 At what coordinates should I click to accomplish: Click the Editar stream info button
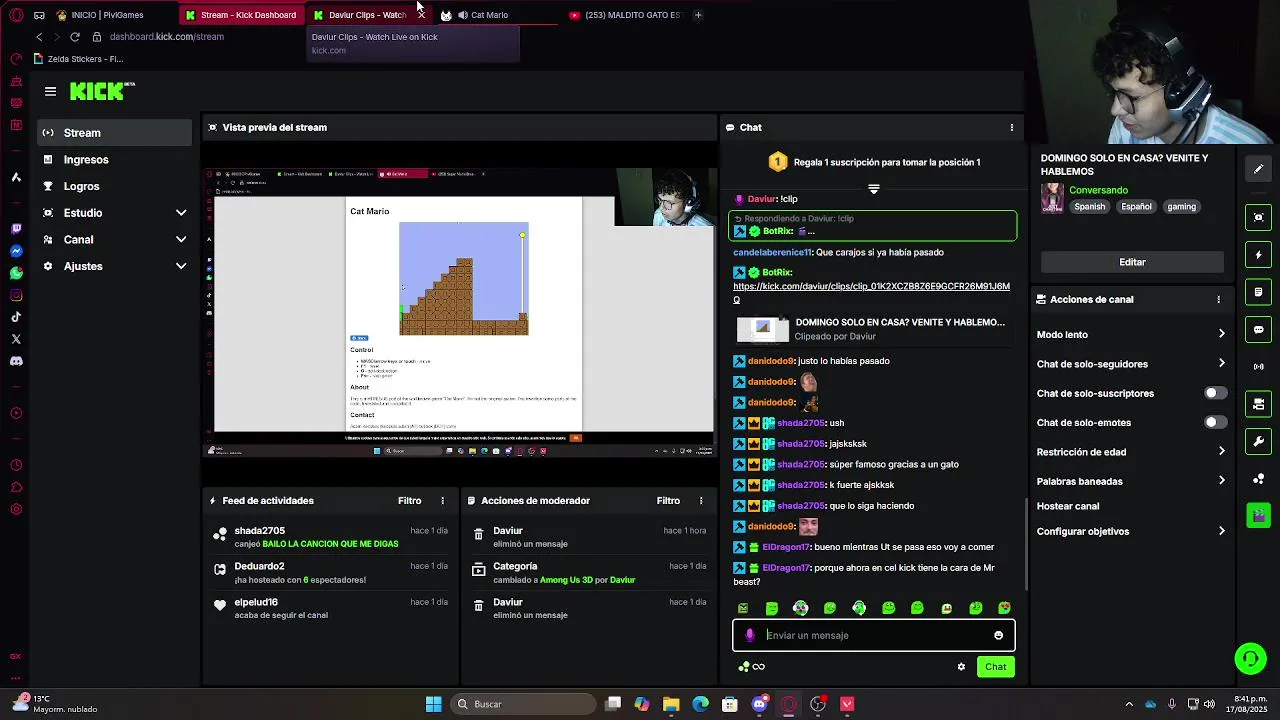point(1132,262)
